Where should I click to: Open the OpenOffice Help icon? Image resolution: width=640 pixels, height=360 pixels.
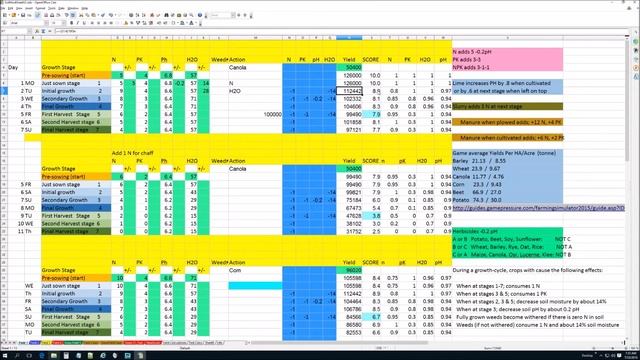pyautogui.click(x=200, y=15)
